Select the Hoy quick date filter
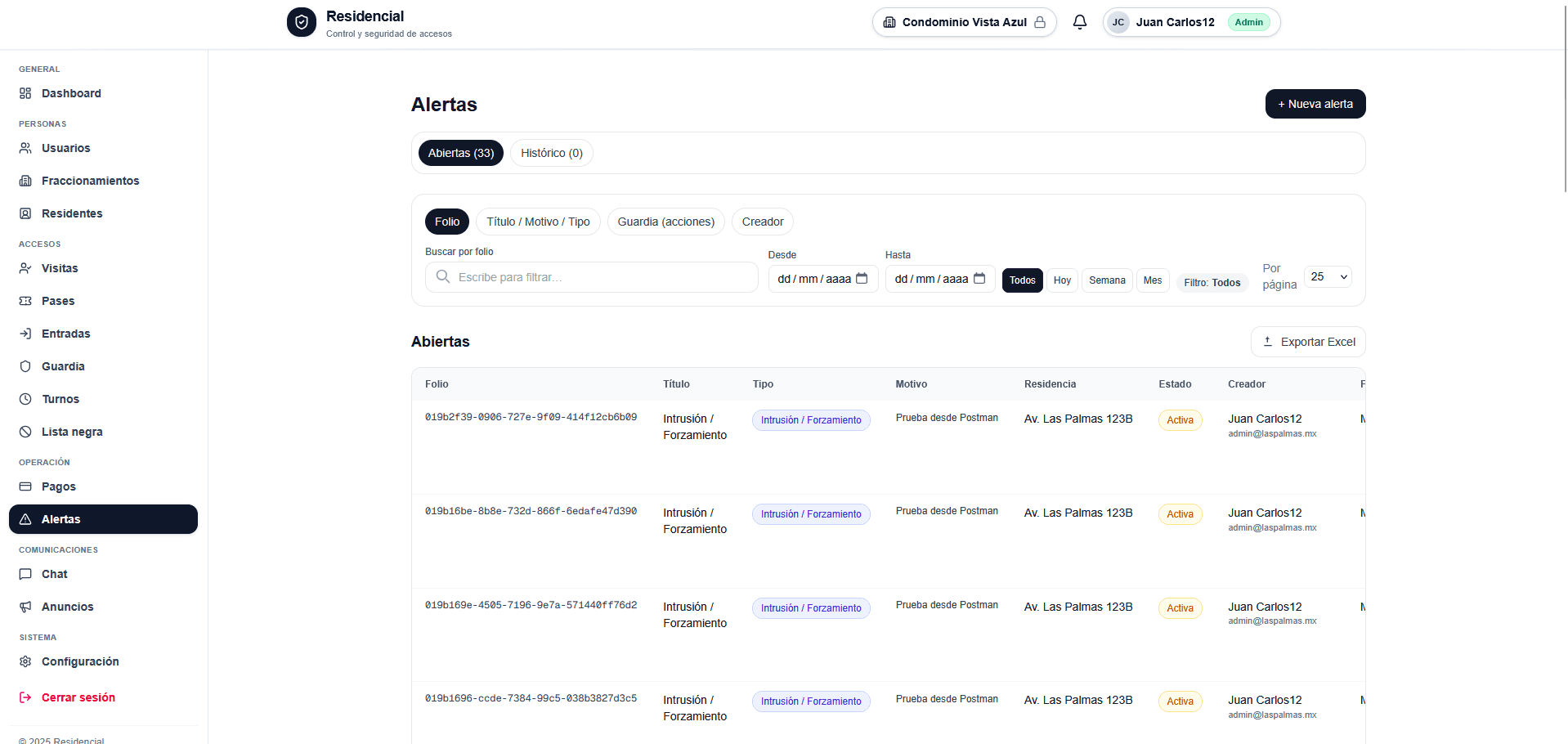 (1062, 280)
